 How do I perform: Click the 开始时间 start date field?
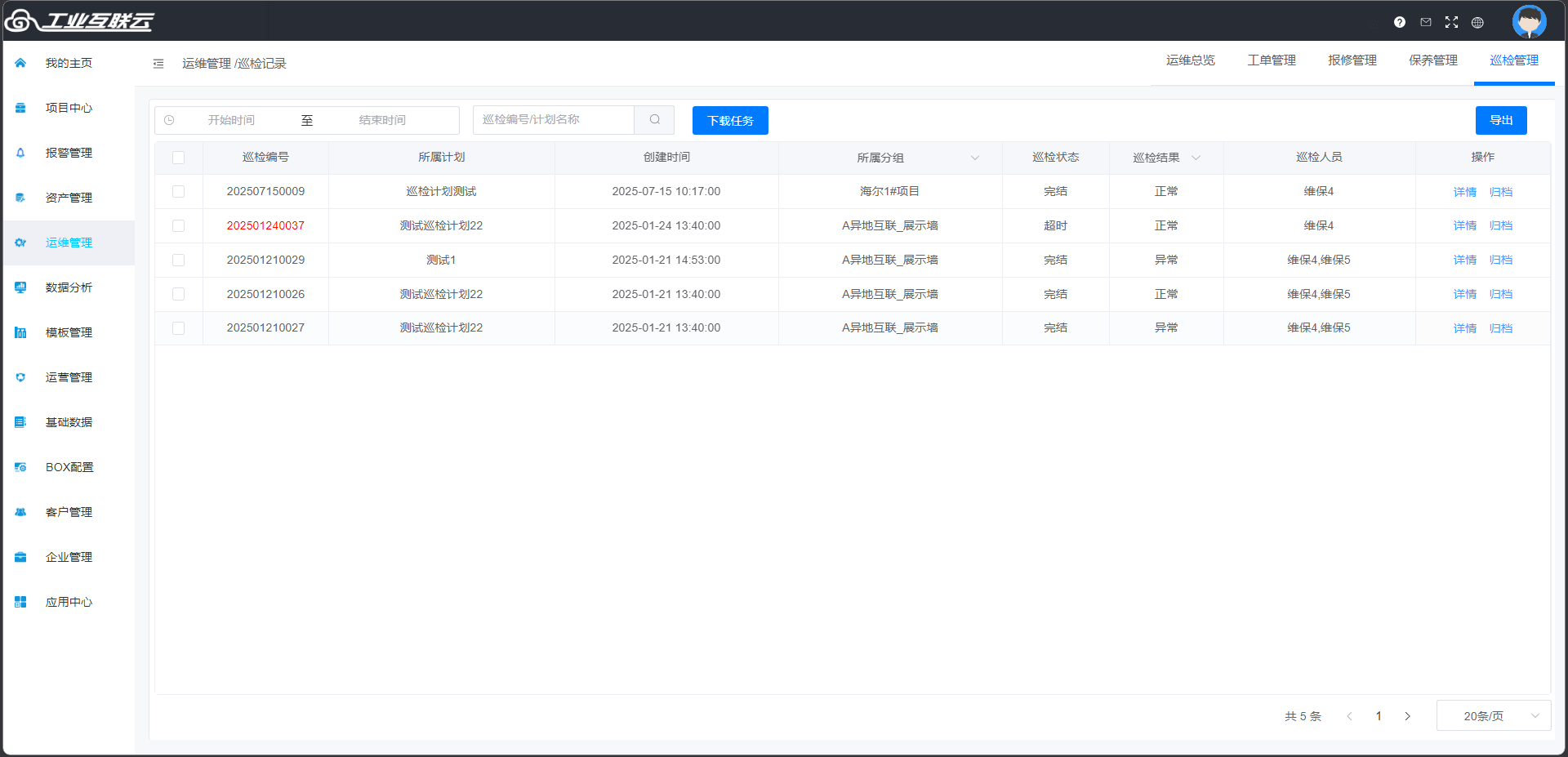pos(231,120)
